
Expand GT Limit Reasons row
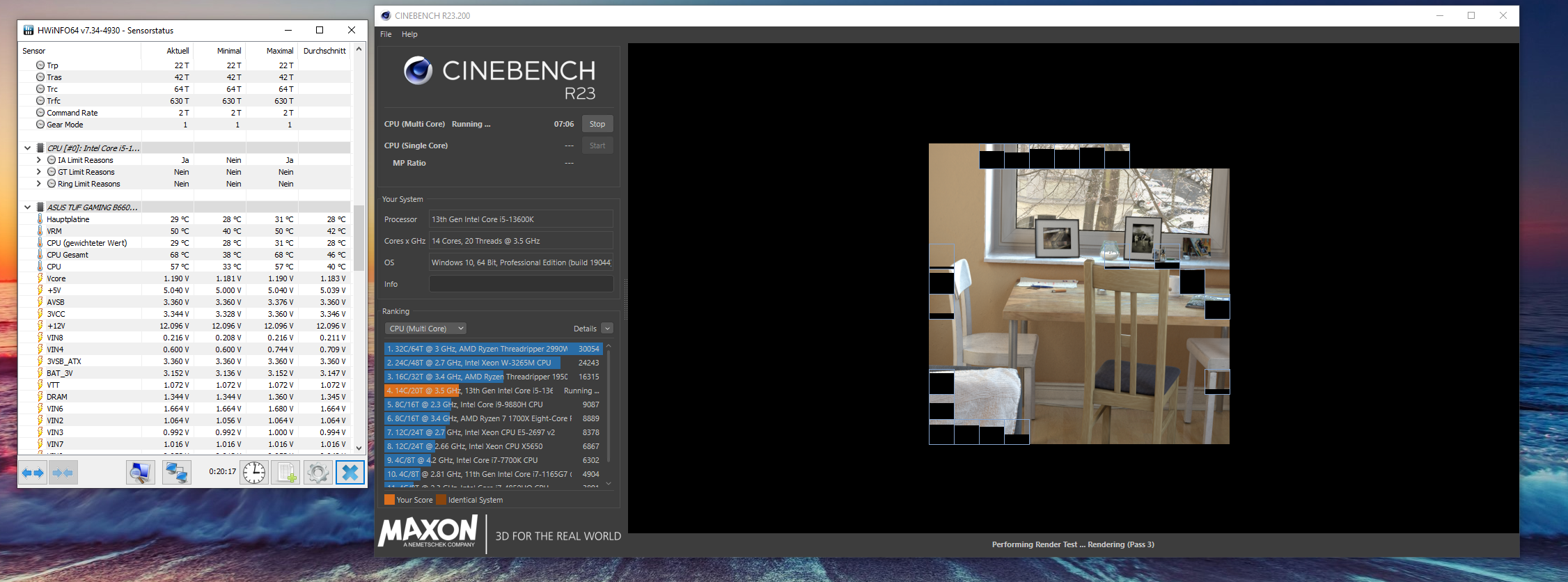(39, 171)
